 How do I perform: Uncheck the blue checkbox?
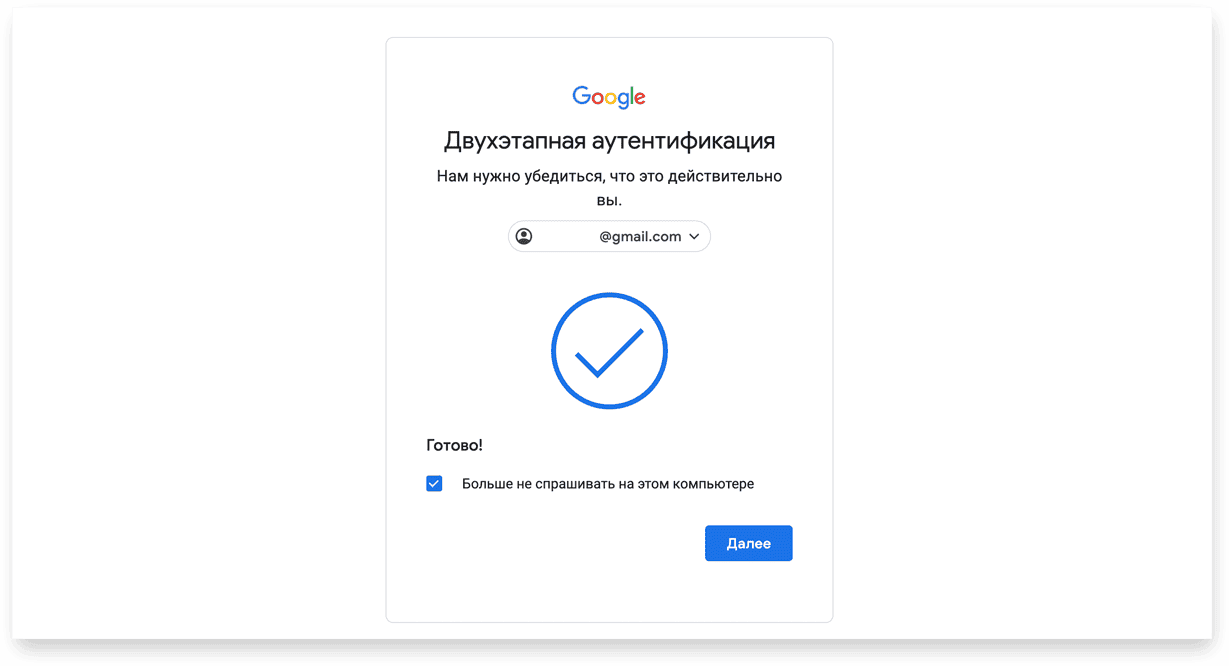(x=434, y=484)
